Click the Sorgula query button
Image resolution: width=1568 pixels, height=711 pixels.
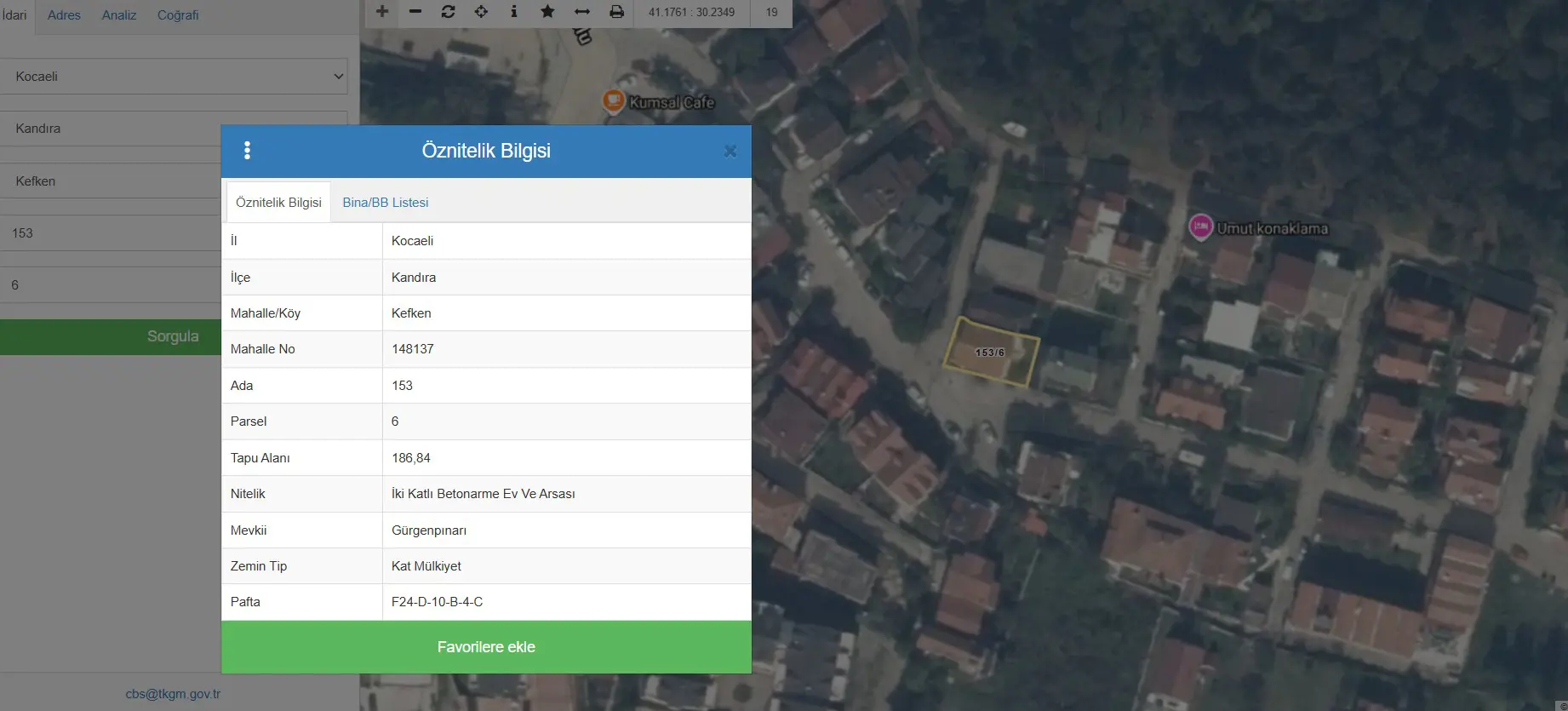111,336
